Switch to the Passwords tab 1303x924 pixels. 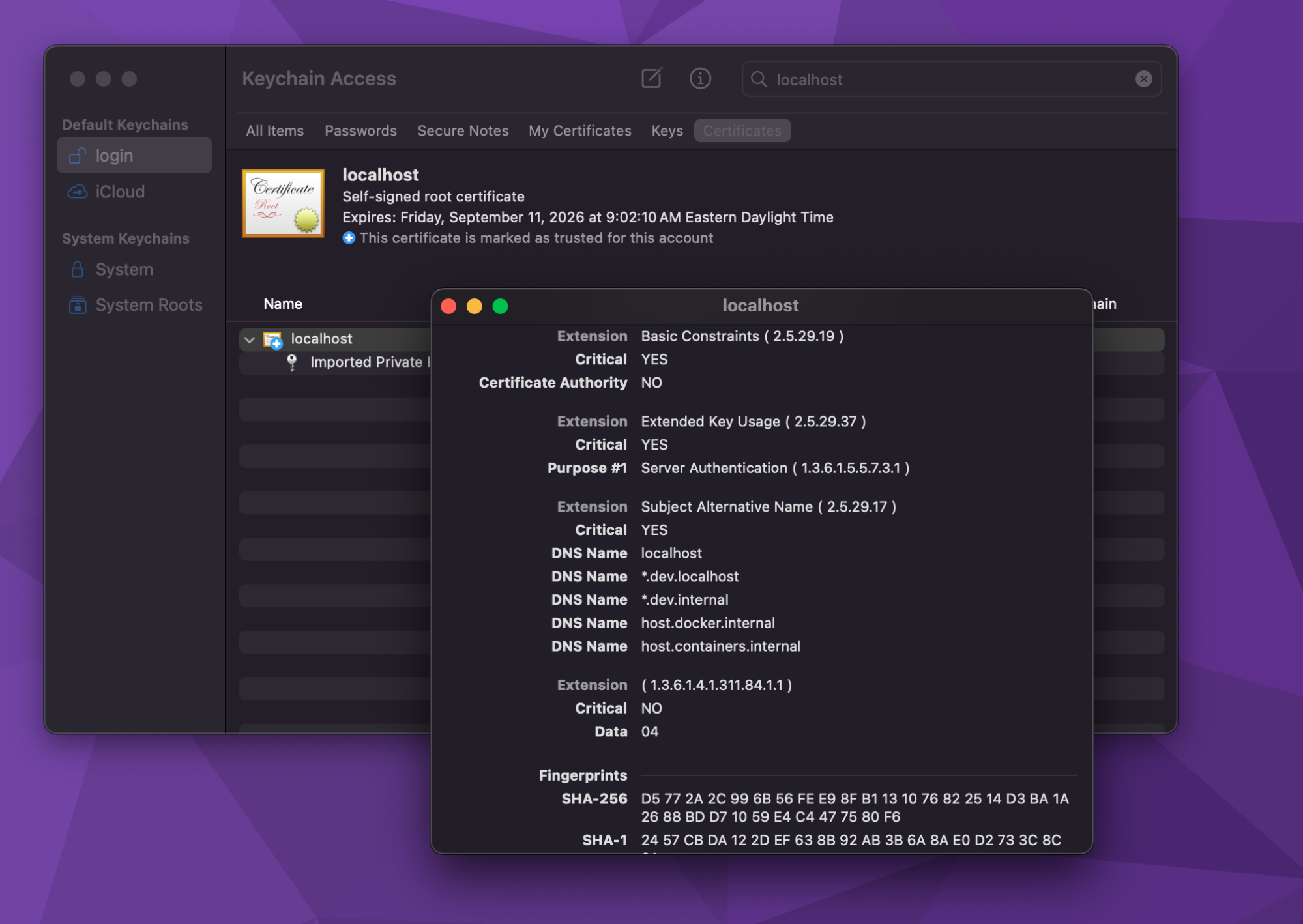[360, 130]
